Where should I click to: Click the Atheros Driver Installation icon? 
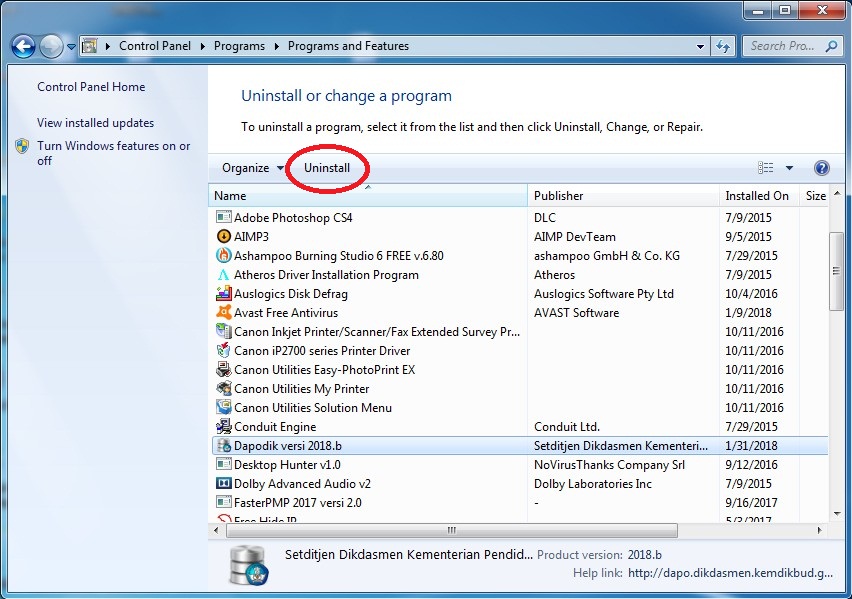click(x=223, y=274)
